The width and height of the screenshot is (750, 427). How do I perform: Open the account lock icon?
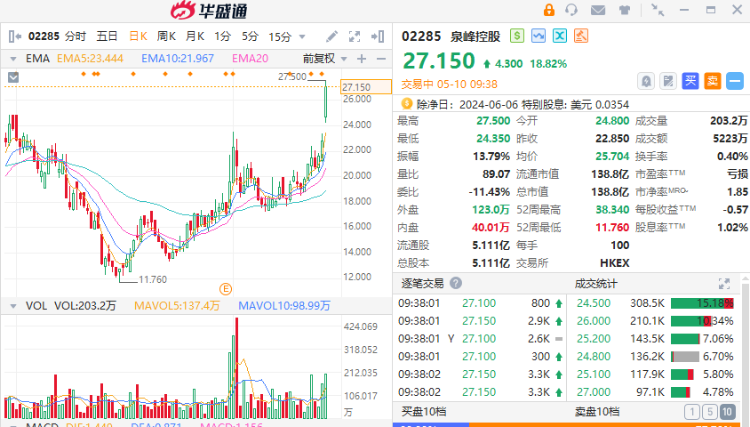tap(549, 10)
